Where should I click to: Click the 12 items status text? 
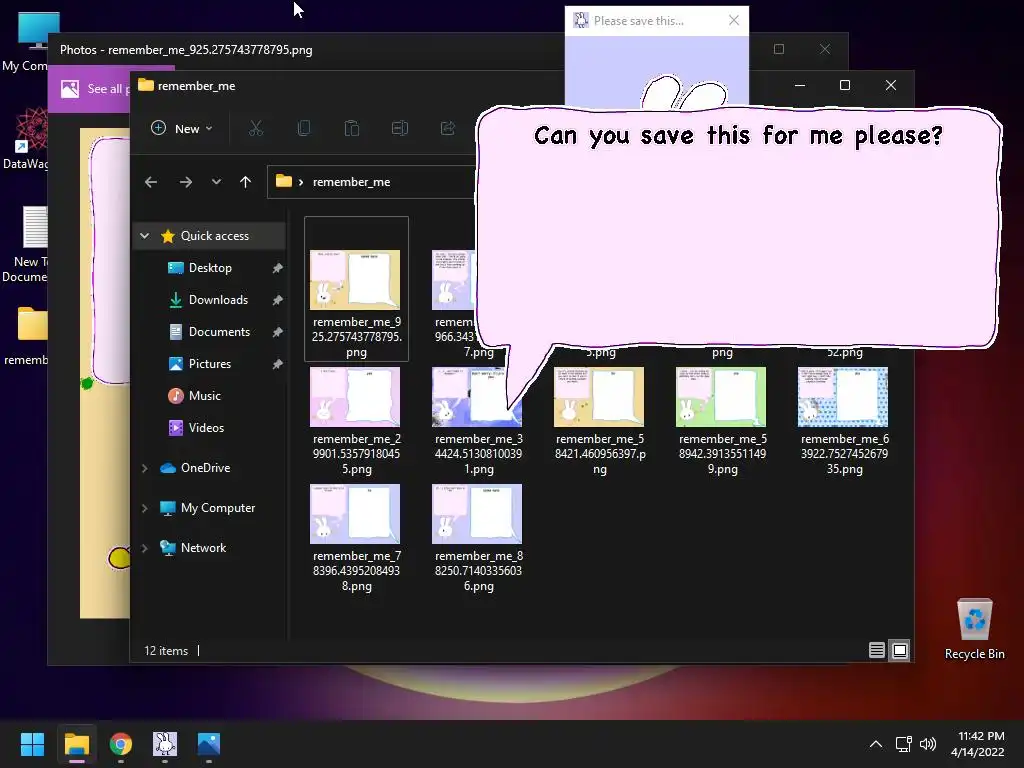166,650
